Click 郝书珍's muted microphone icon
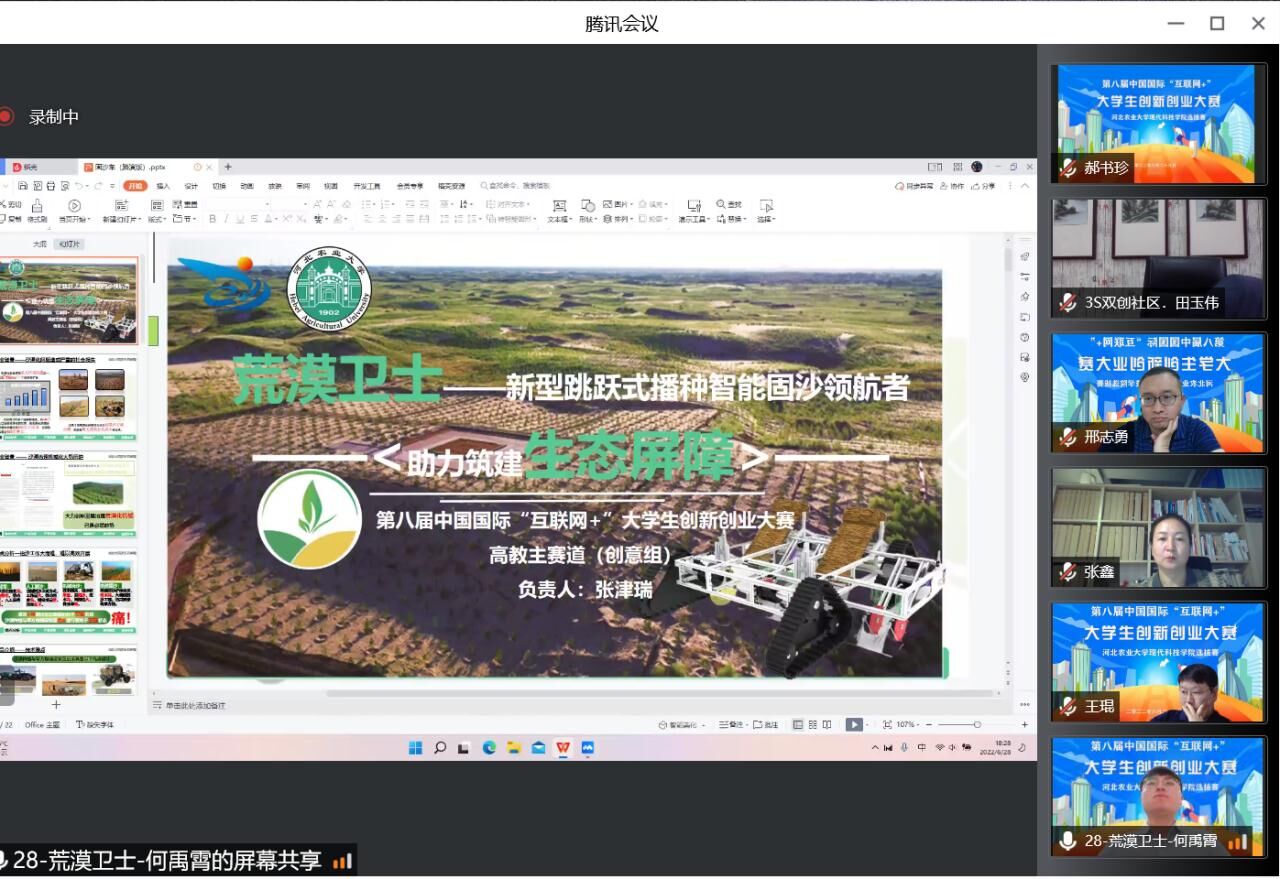Image resolution: width=1280 pixels, height=879 pixels. tap(1069, 168)
